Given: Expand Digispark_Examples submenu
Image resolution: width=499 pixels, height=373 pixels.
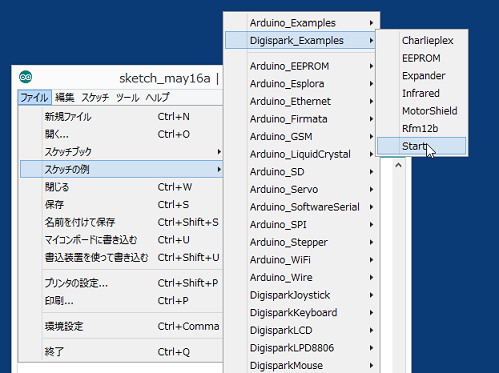Looking at the screenshot, I should tap(300, 40).
